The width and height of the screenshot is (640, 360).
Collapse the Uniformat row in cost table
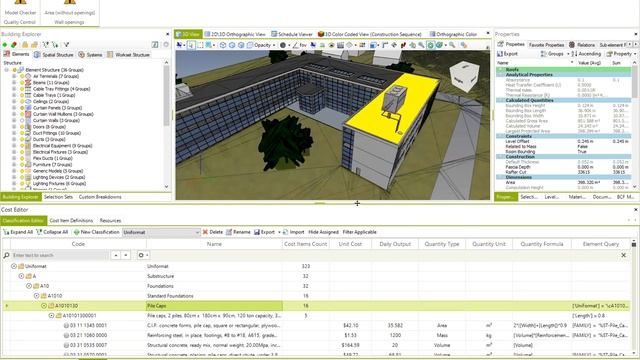14,266
